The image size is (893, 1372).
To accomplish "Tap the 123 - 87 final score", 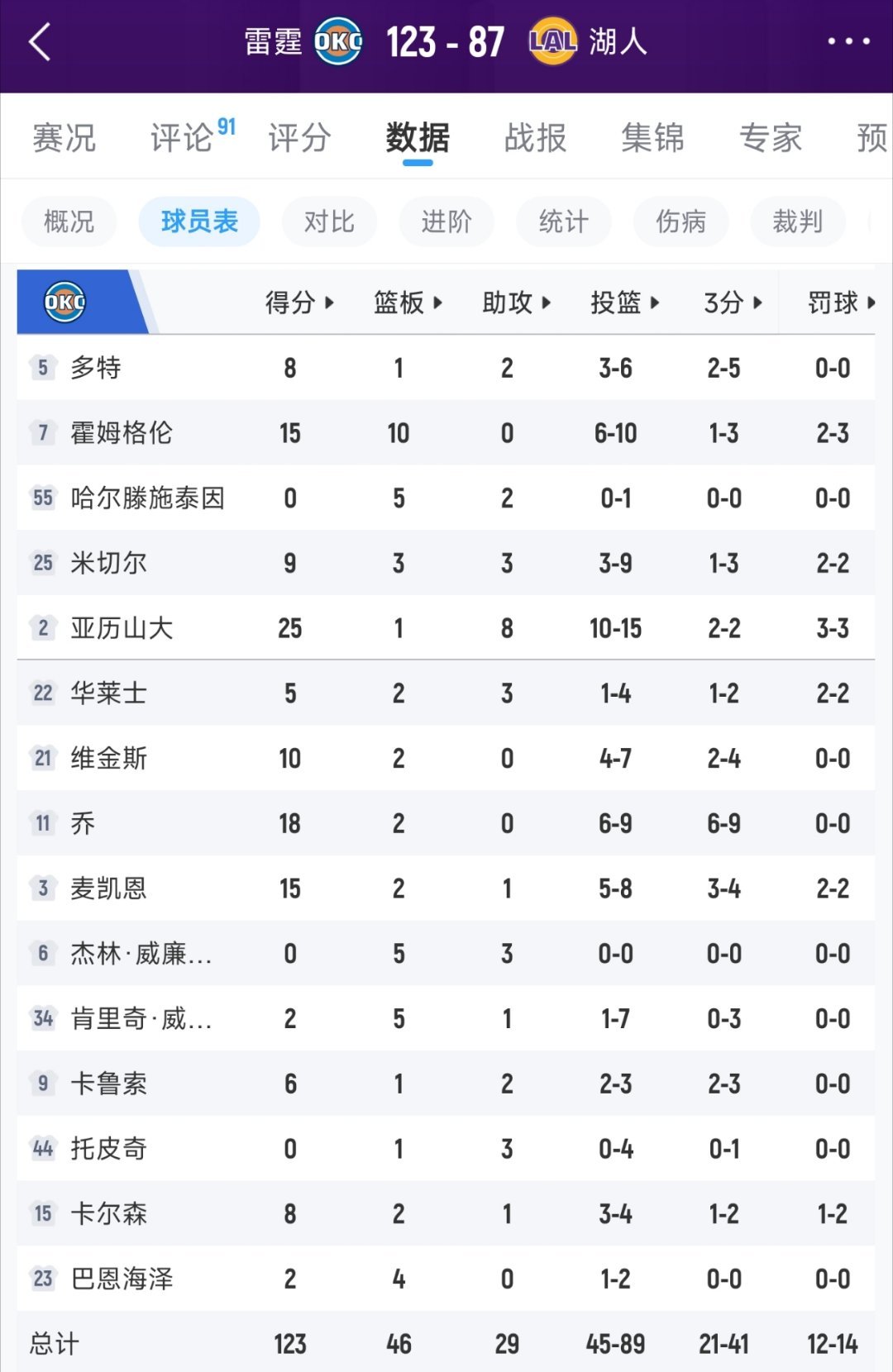I will tap(445, 41).
